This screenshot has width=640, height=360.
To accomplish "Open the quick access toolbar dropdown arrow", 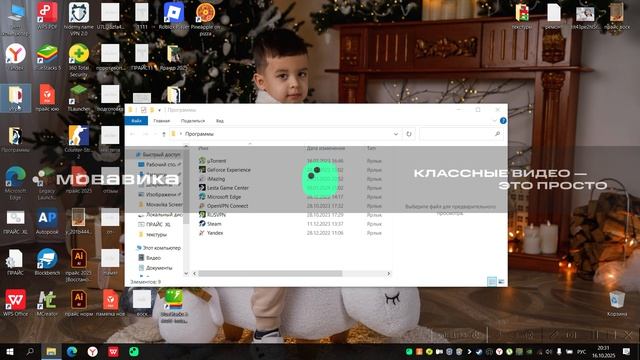I will coord(159,110).
